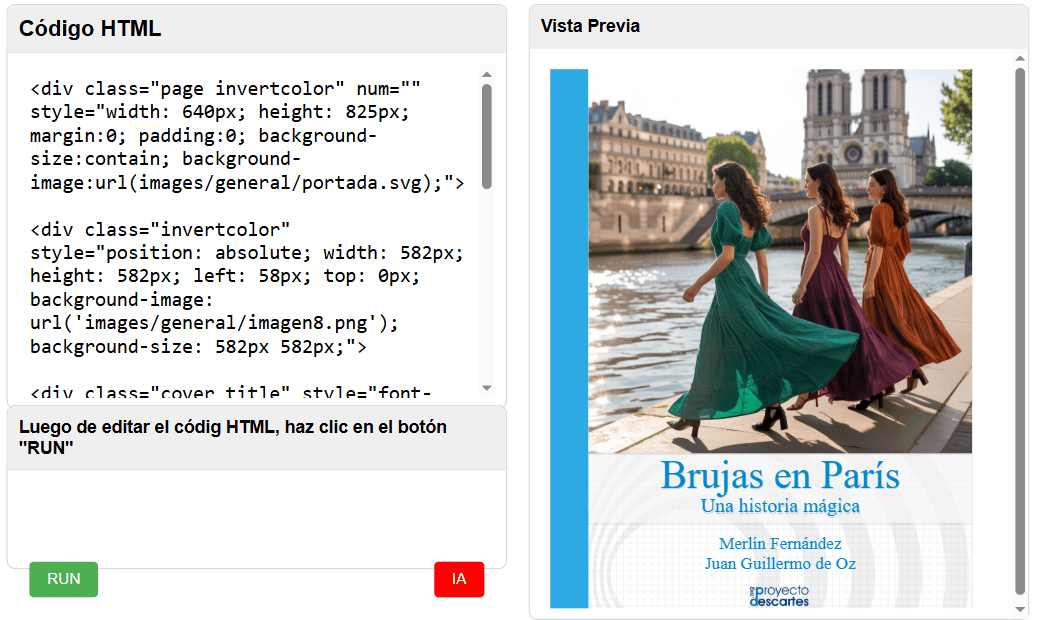
Task: Click the HTML code editor's scrollbar thumb
Action: click(487, 135)
